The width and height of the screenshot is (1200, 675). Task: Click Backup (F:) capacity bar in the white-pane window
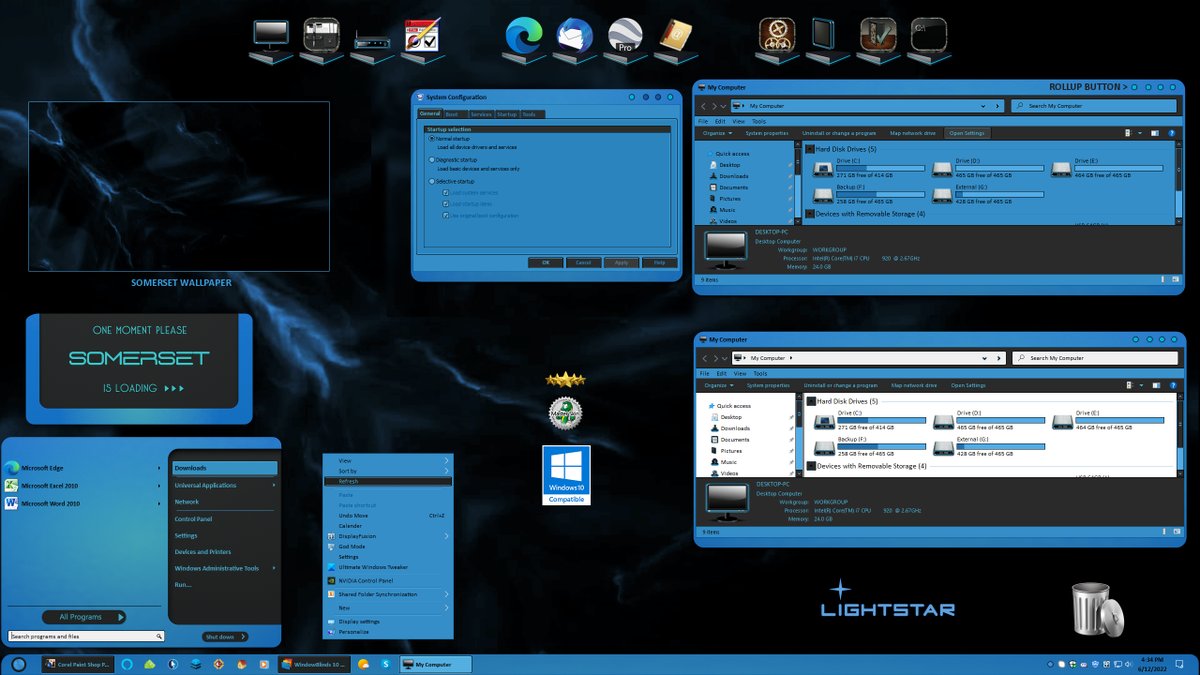coord(880,446)
